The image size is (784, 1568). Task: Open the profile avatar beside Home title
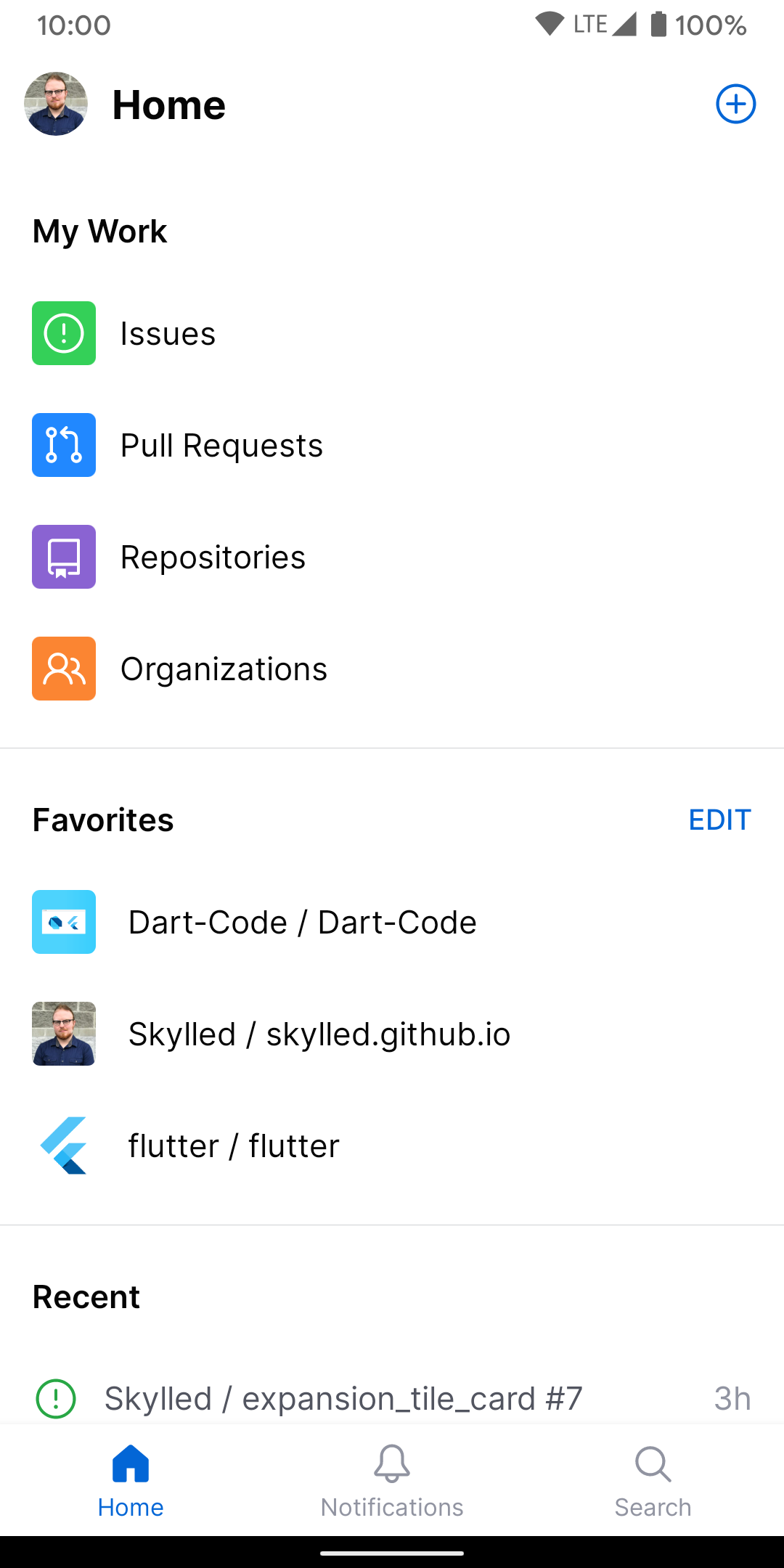tap(56, 104)
